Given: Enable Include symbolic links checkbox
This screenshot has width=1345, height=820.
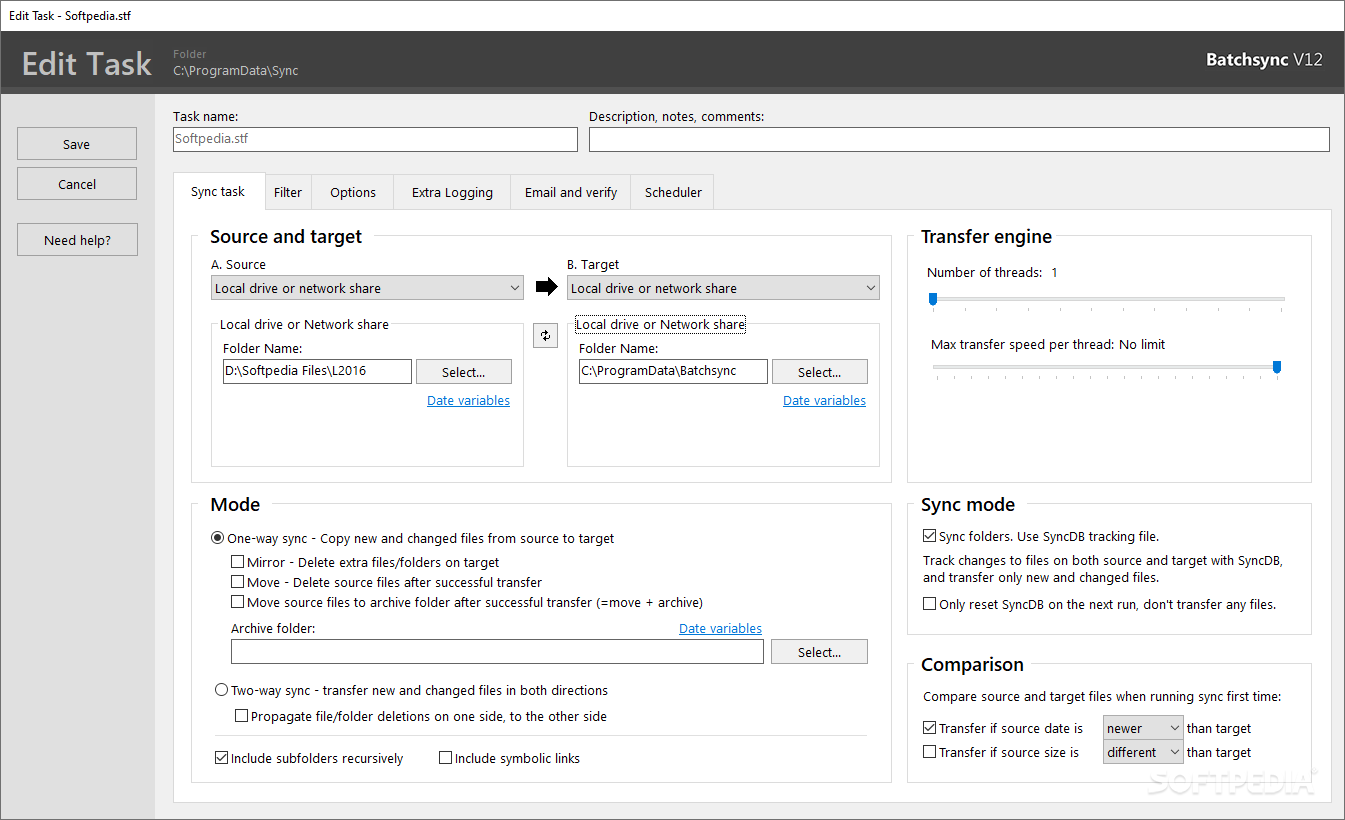Looking at the screenshot, I should (x=446, y=758).
